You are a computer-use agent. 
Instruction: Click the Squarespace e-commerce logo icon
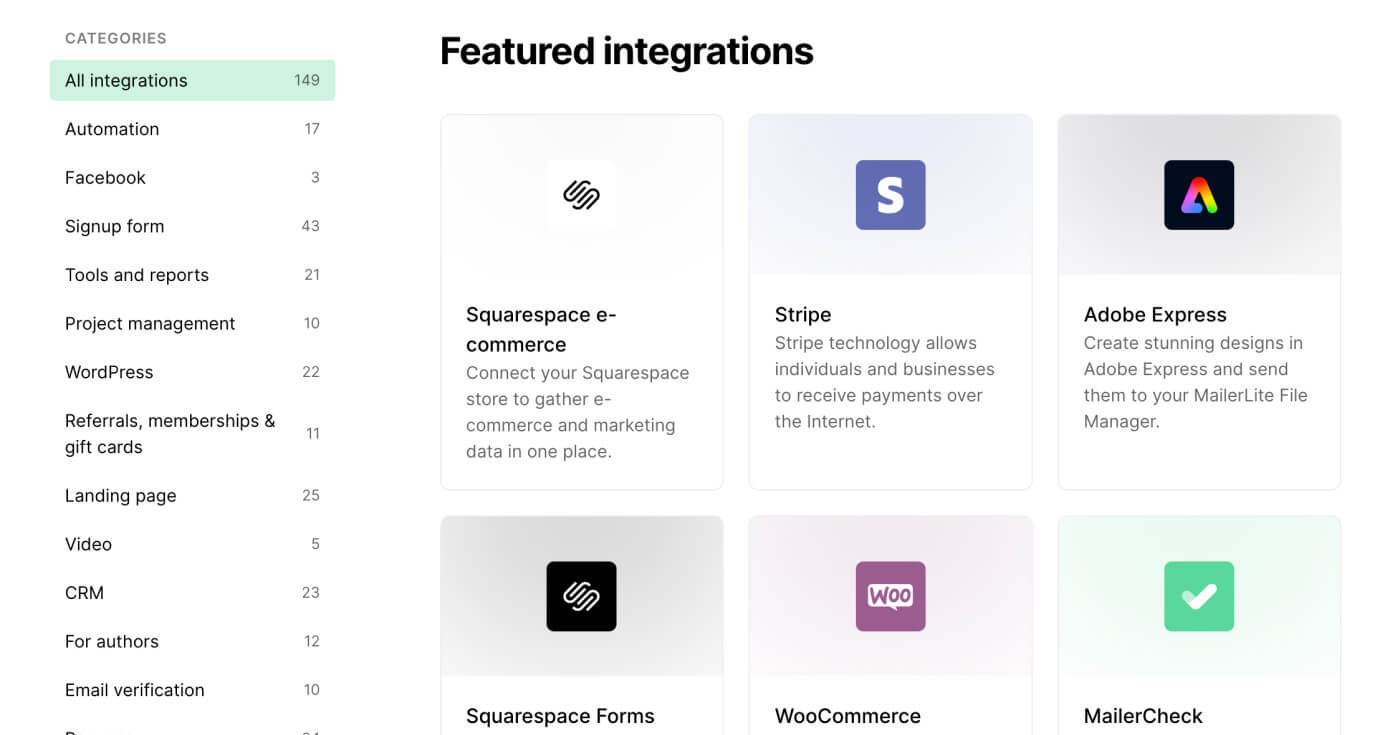[581, 195]
